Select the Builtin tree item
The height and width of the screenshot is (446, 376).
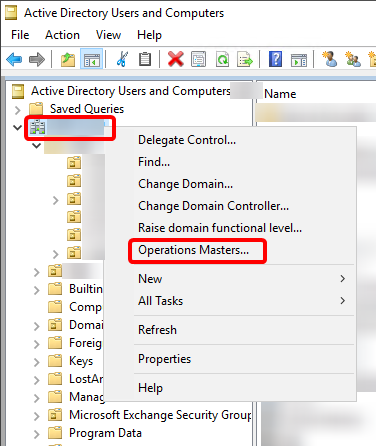pos(86,289)
